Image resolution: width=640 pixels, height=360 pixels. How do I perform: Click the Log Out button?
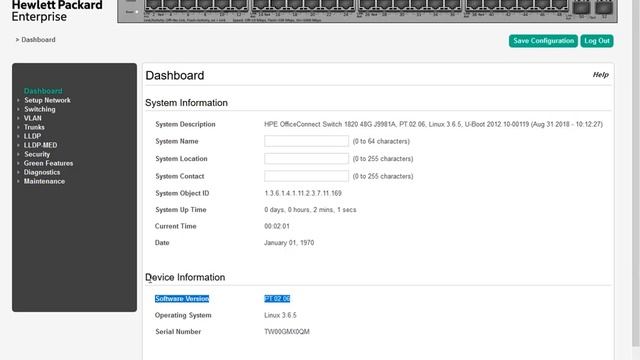click(x=597, y=41)
